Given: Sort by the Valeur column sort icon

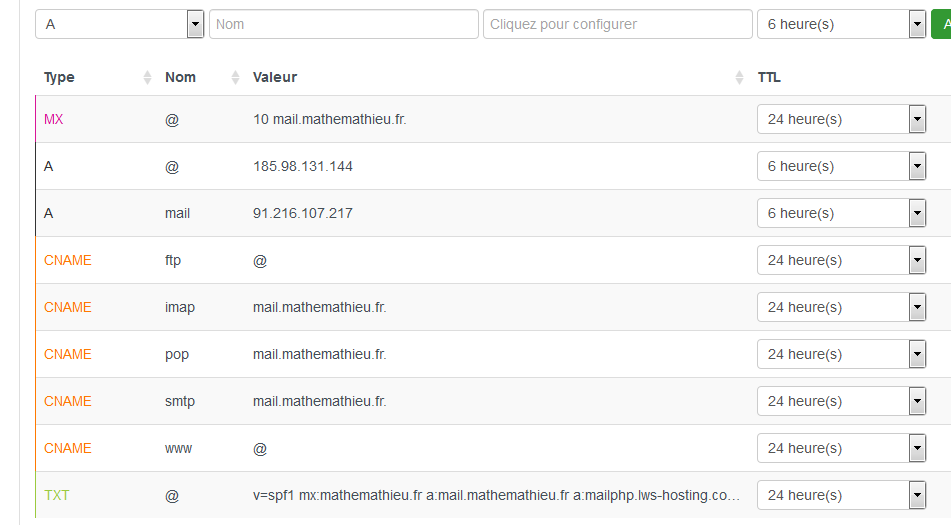Looking at the screenshot, I should [739, 78].
